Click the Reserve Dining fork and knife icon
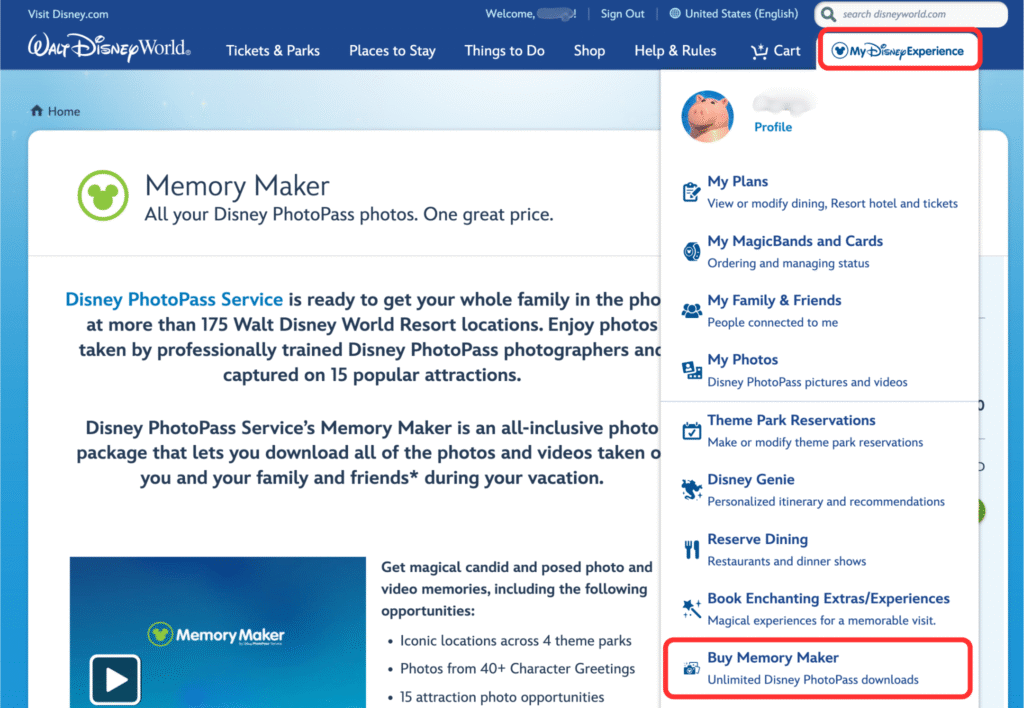 point(692,549)
